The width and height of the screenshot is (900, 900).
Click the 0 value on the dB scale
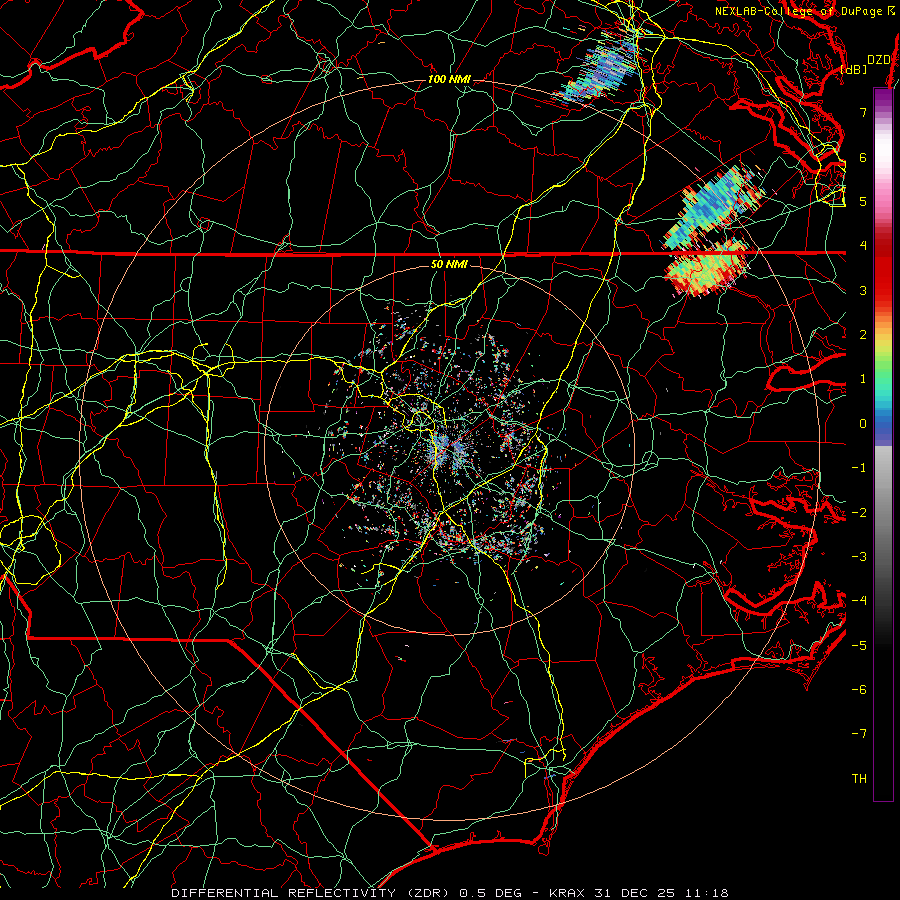pyautogui.click(x=863, y=424)
